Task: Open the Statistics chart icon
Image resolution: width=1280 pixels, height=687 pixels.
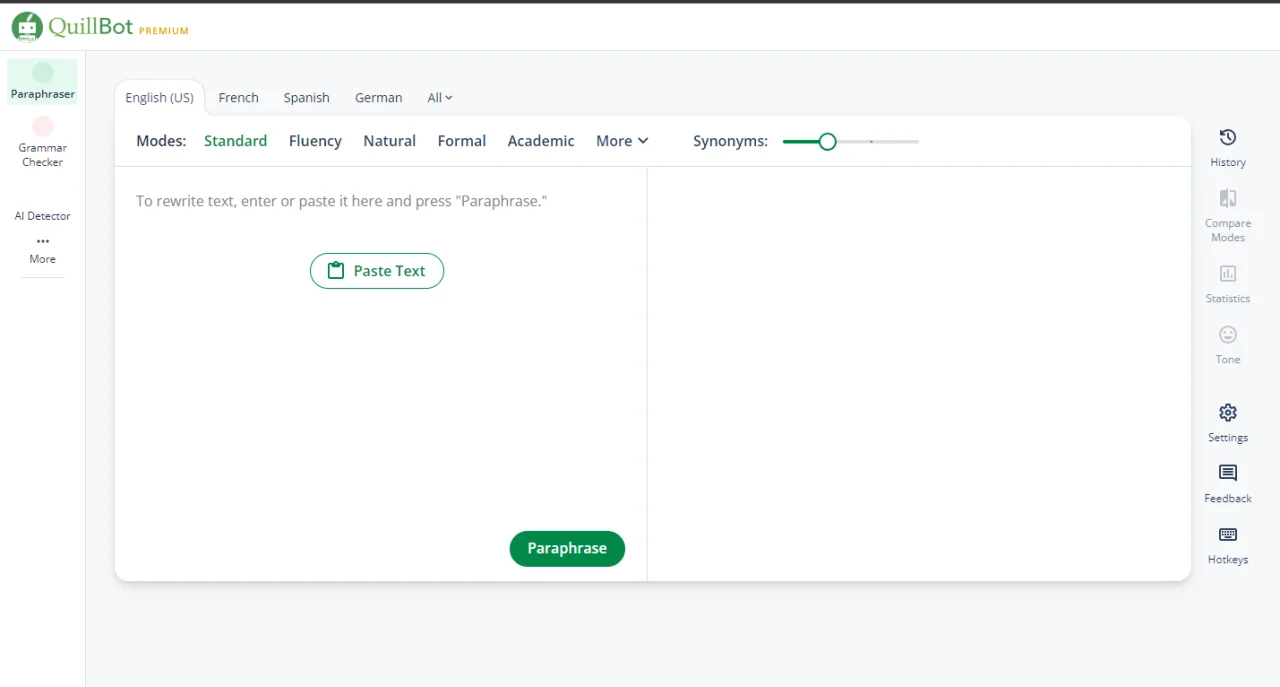Action: click(1228, 273)
